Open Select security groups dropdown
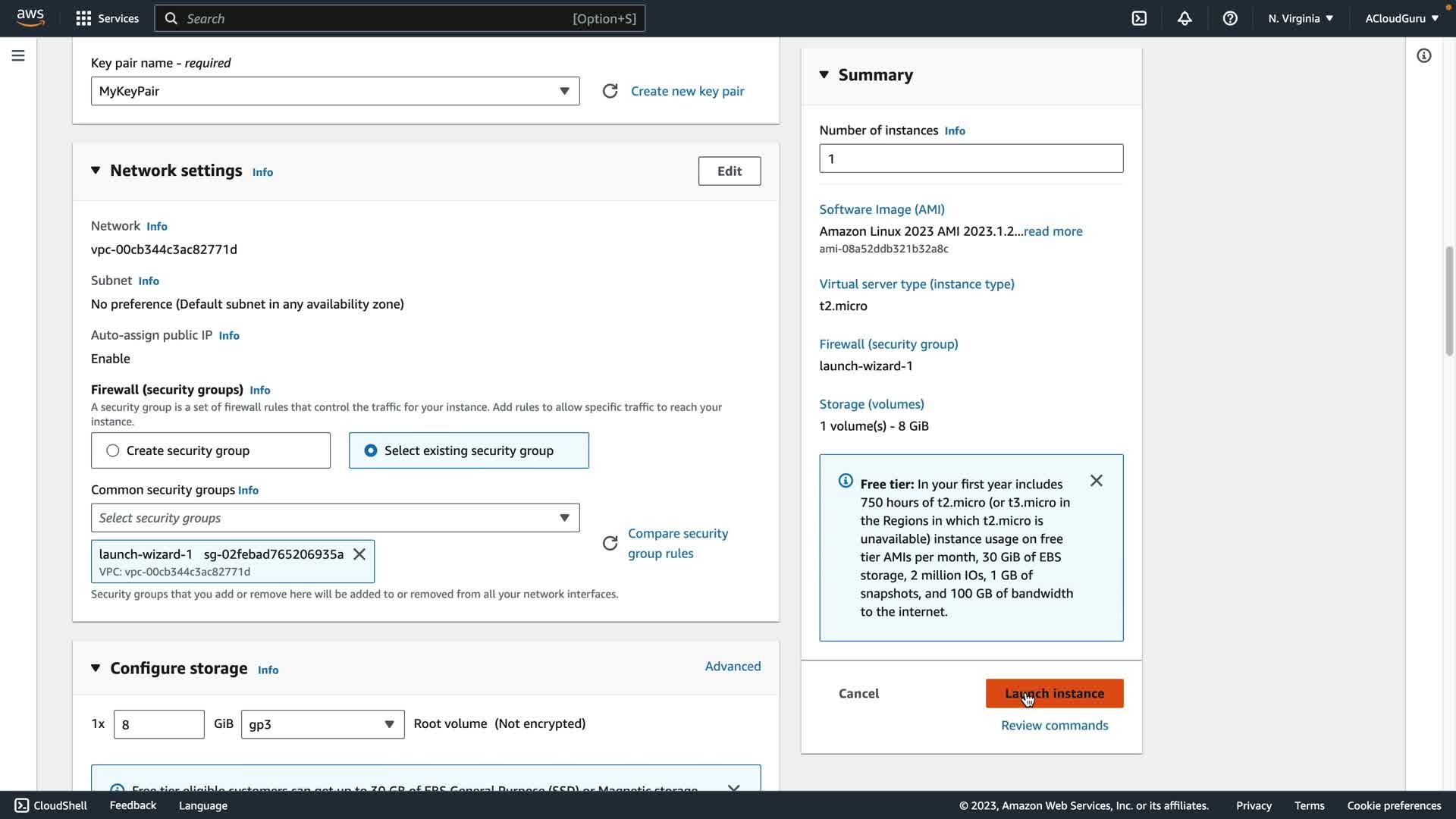 click(x=334, y=518)
